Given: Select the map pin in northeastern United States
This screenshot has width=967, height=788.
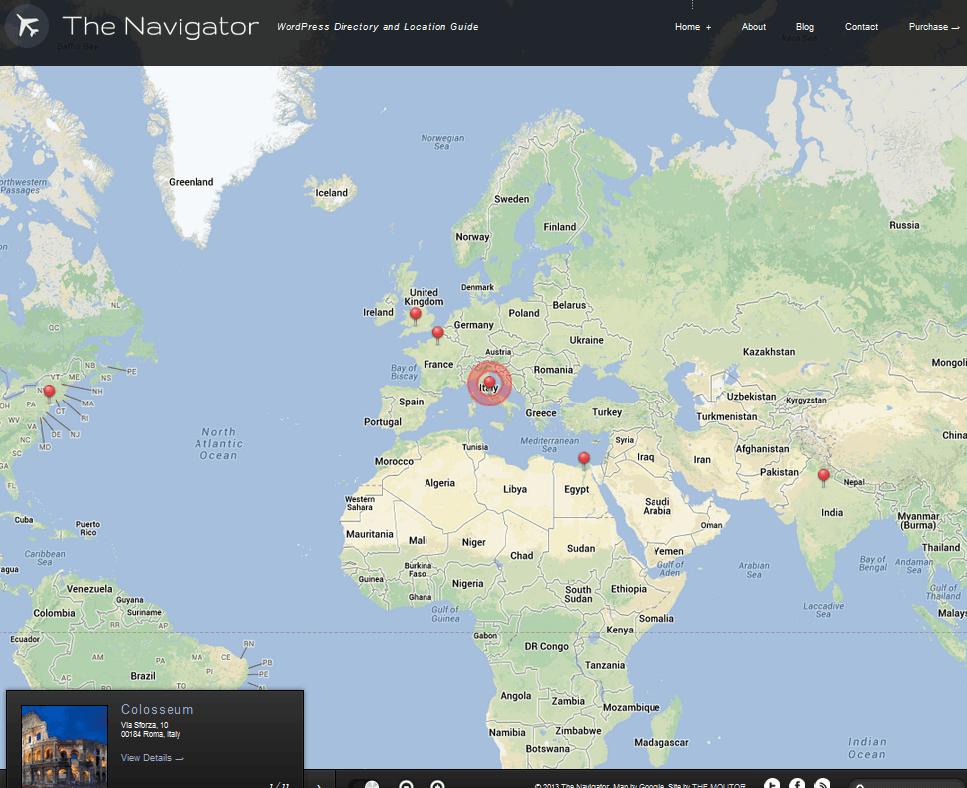Looking at the screenshot, I should 49,392.
